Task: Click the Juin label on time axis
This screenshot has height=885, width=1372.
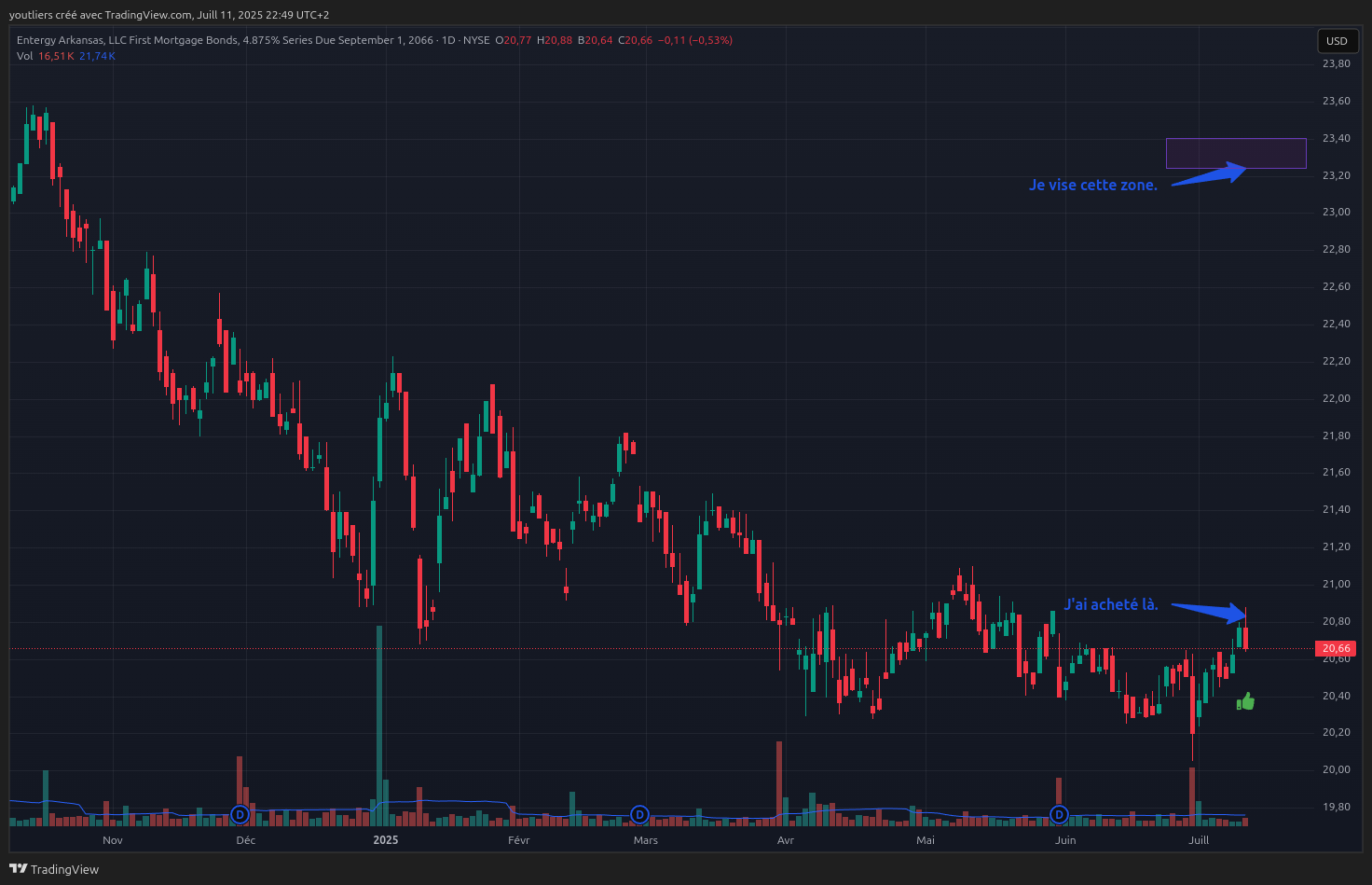Action: [x=1065, y=840]
